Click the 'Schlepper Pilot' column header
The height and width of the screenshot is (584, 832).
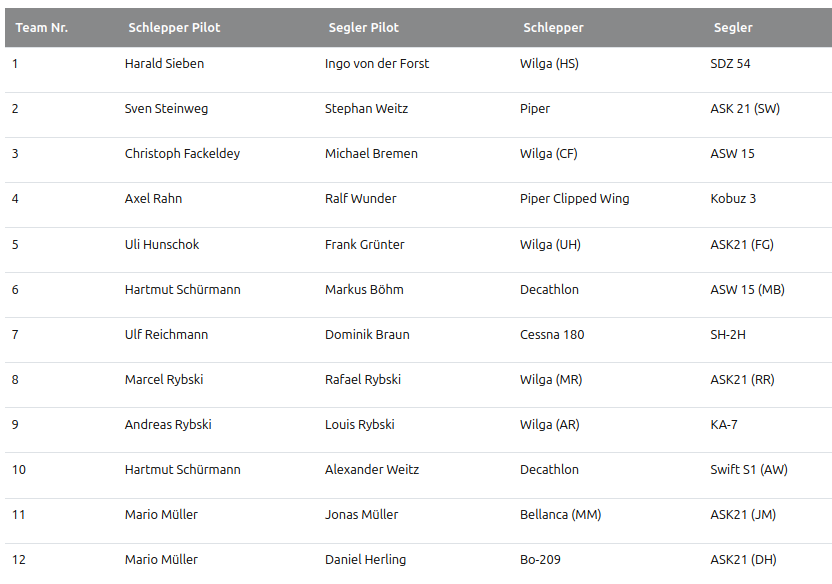(174, 28)
